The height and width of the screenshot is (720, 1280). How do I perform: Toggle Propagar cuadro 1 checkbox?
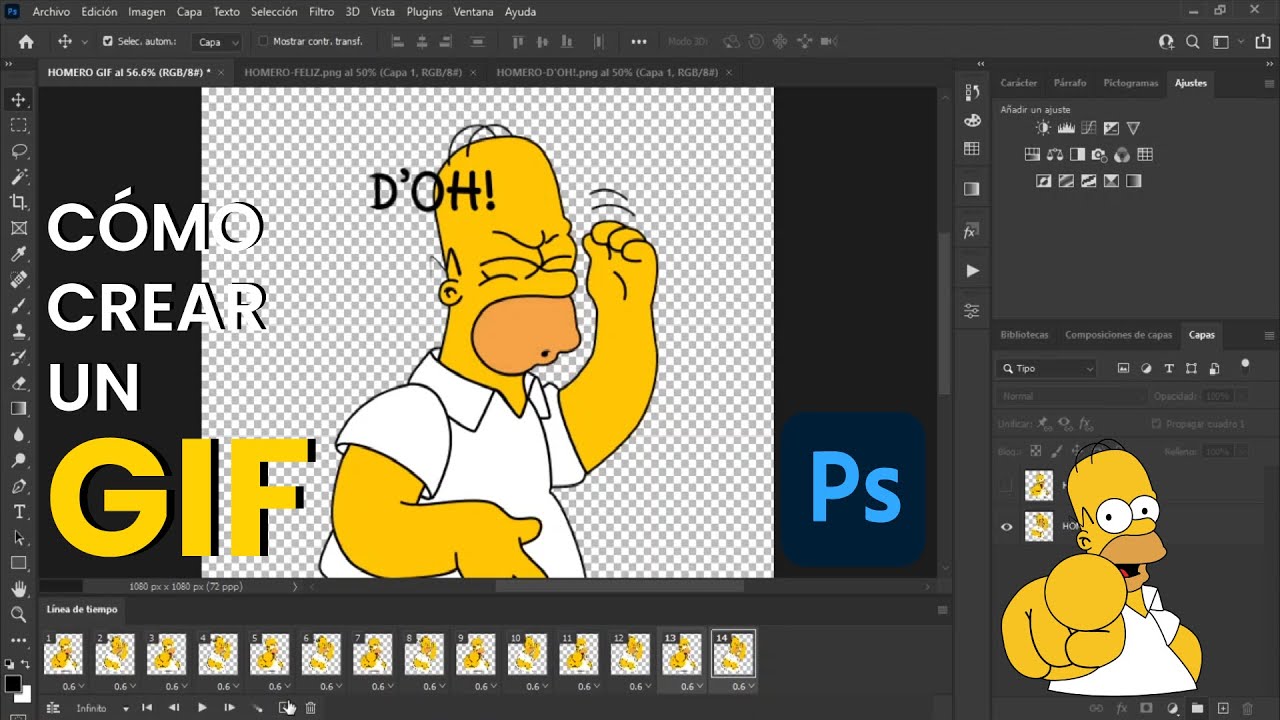(1156, 424)
